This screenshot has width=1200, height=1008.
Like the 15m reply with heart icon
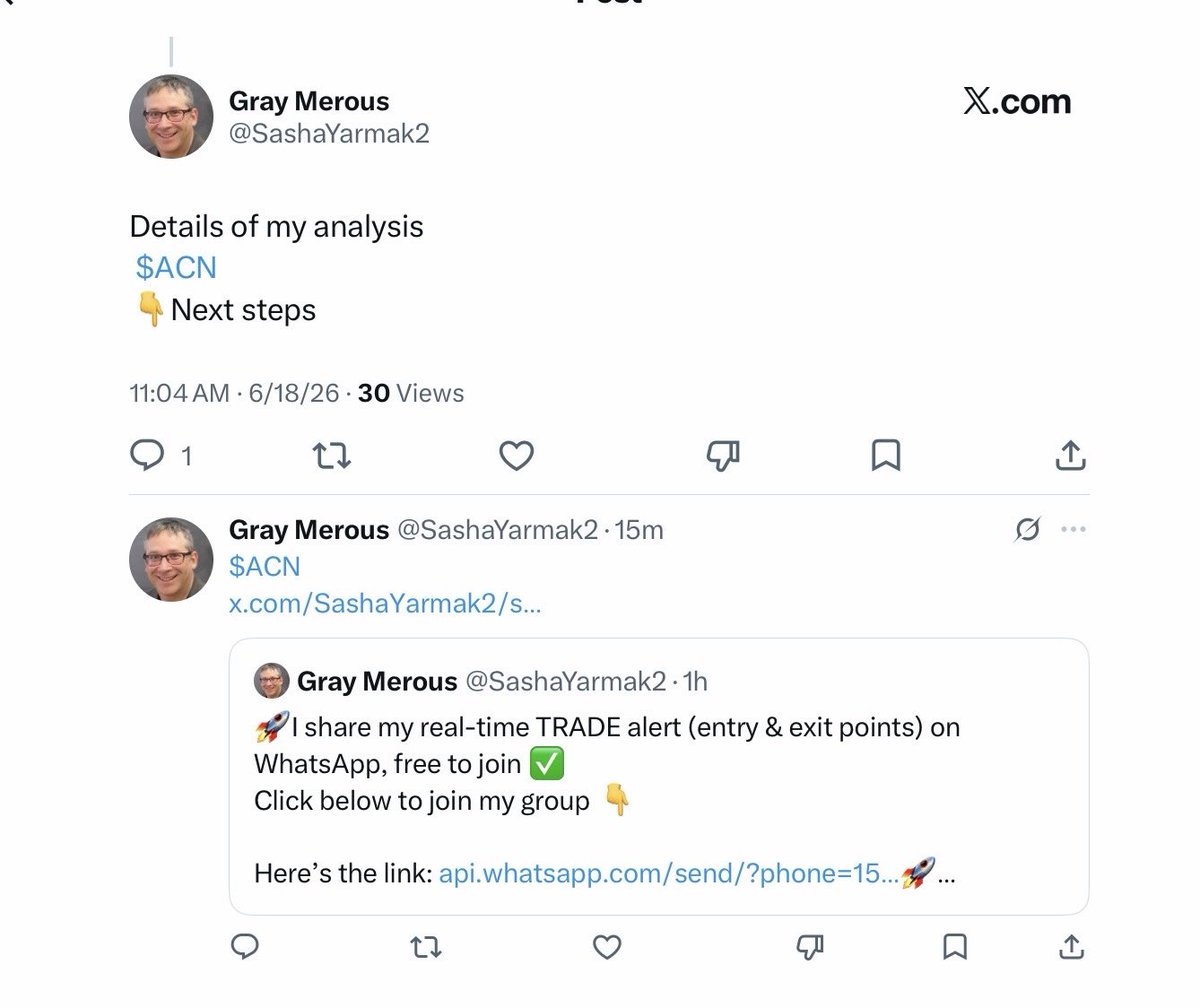(x=607, y=945)
